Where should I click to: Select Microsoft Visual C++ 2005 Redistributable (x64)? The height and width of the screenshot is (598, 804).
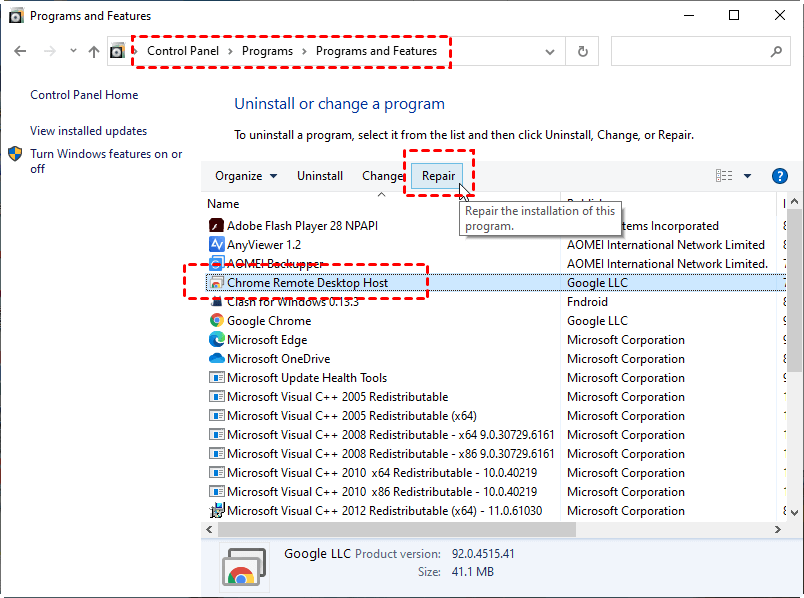coord(352,415)
